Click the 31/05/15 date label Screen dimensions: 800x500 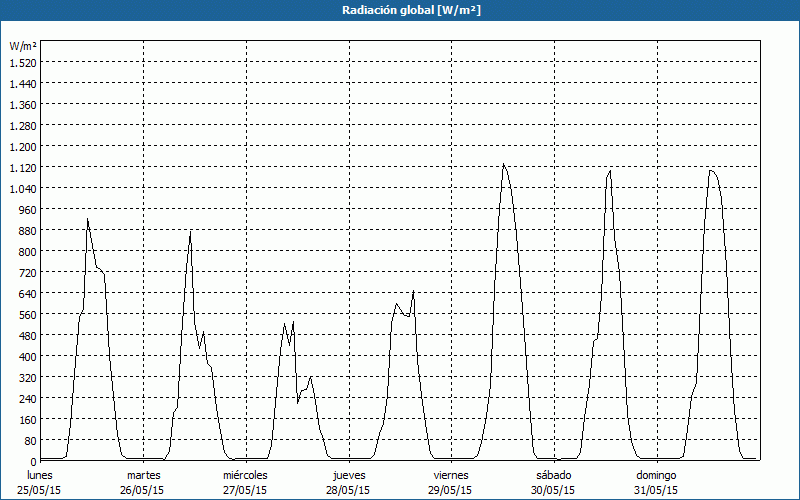tap(656, 490)
